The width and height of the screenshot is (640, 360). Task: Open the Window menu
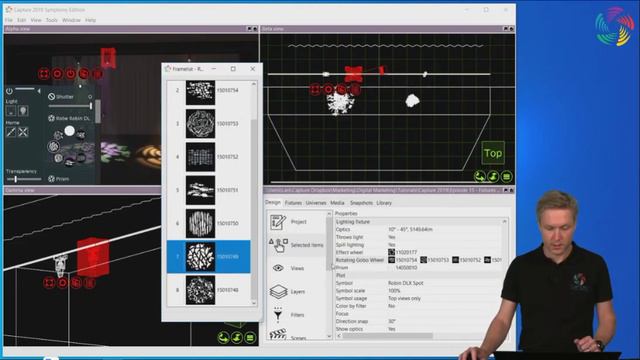click(x=71, y=20)
